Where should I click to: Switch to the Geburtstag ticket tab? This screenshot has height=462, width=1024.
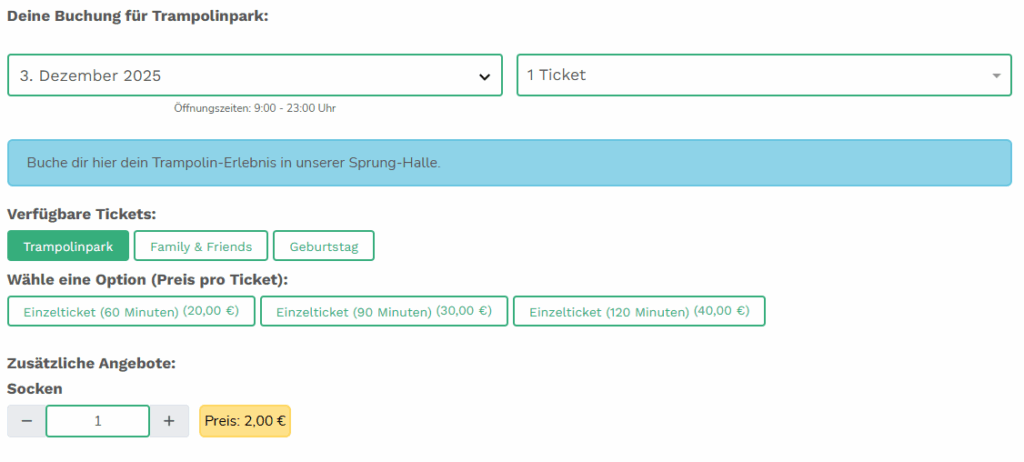click(323, 246)
